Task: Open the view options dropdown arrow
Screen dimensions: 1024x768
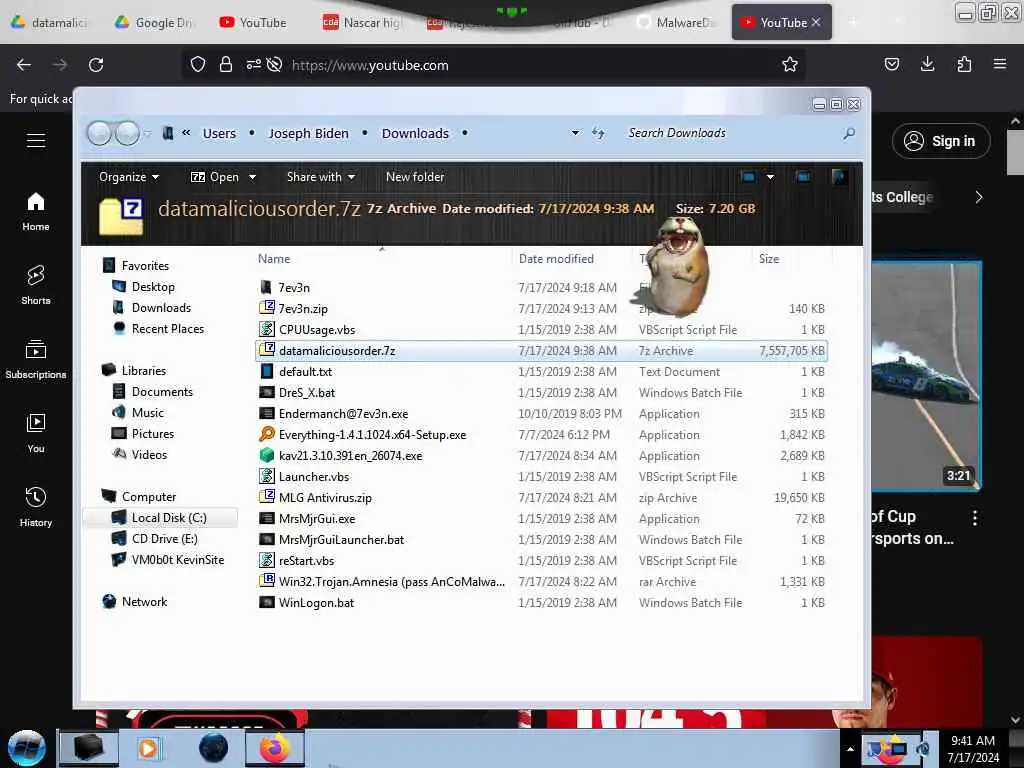Action: 771,177
